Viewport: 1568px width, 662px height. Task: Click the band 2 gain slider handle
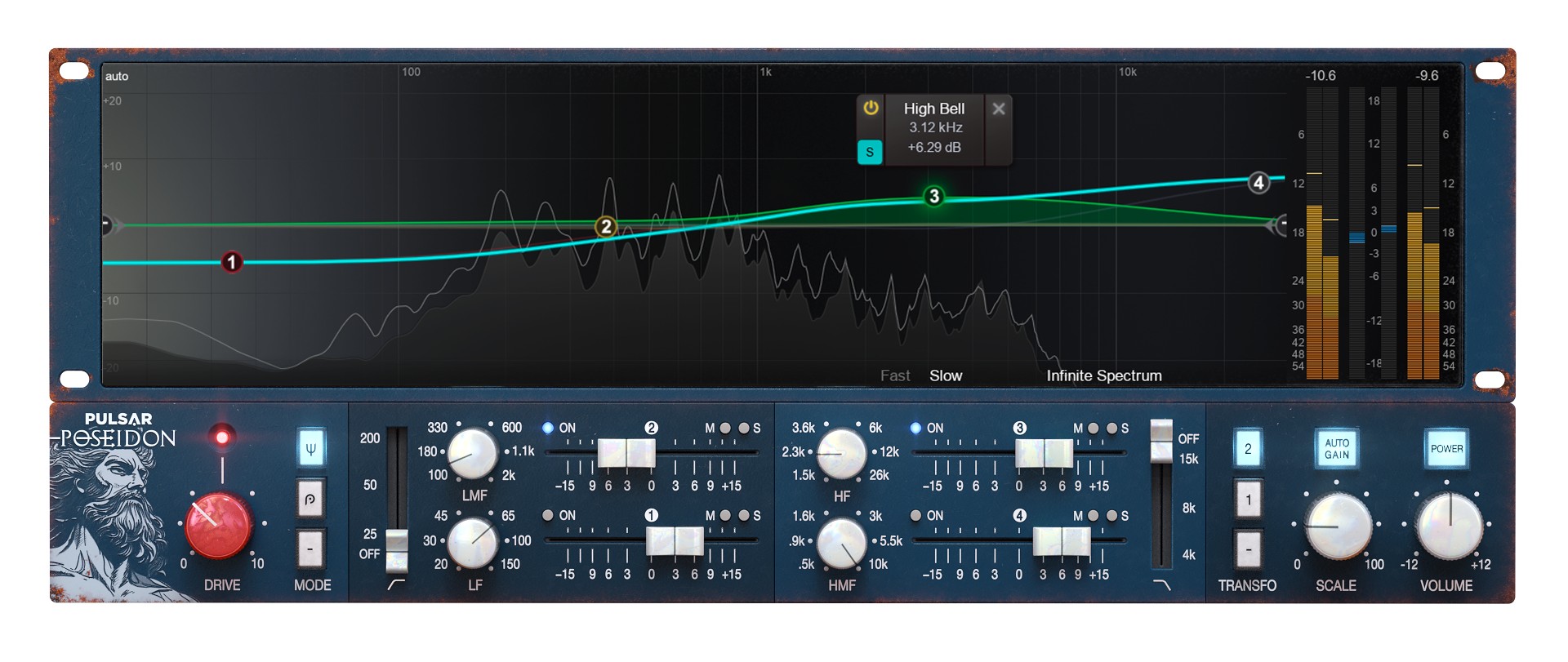(626, 453)
